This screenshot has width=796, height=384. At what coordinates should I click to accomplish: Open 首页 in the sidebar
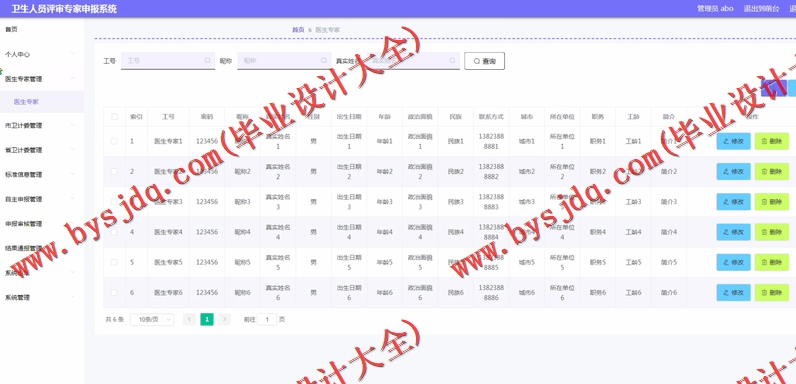42,29
